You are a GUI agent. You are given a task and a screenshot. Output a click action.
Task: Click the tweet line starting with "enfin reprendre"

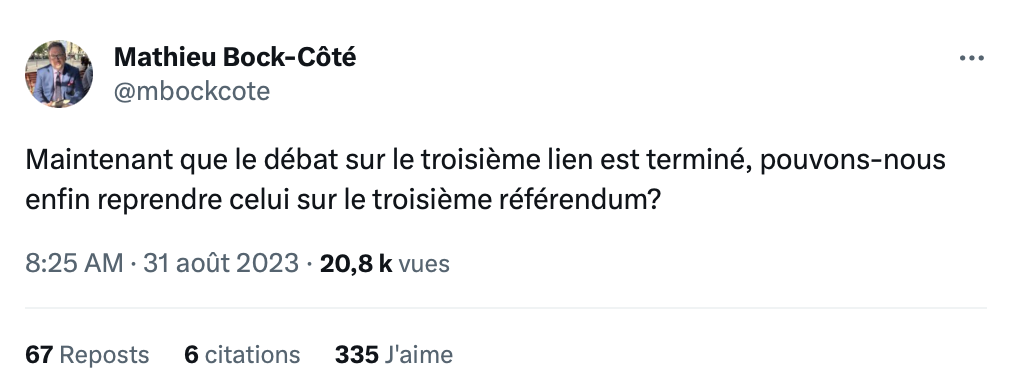click(343, 200)
